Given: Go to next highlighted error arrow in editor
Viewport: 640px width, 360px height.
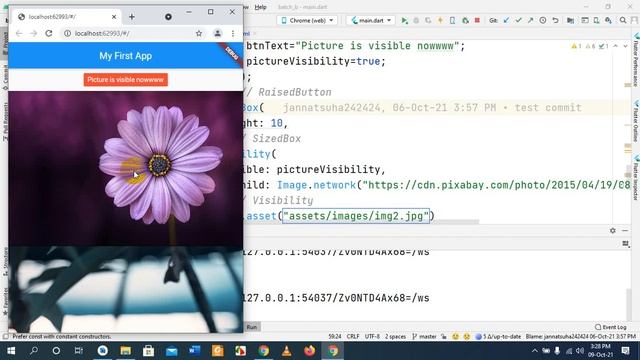Looking at the screenshot, I should coord(625,46).
